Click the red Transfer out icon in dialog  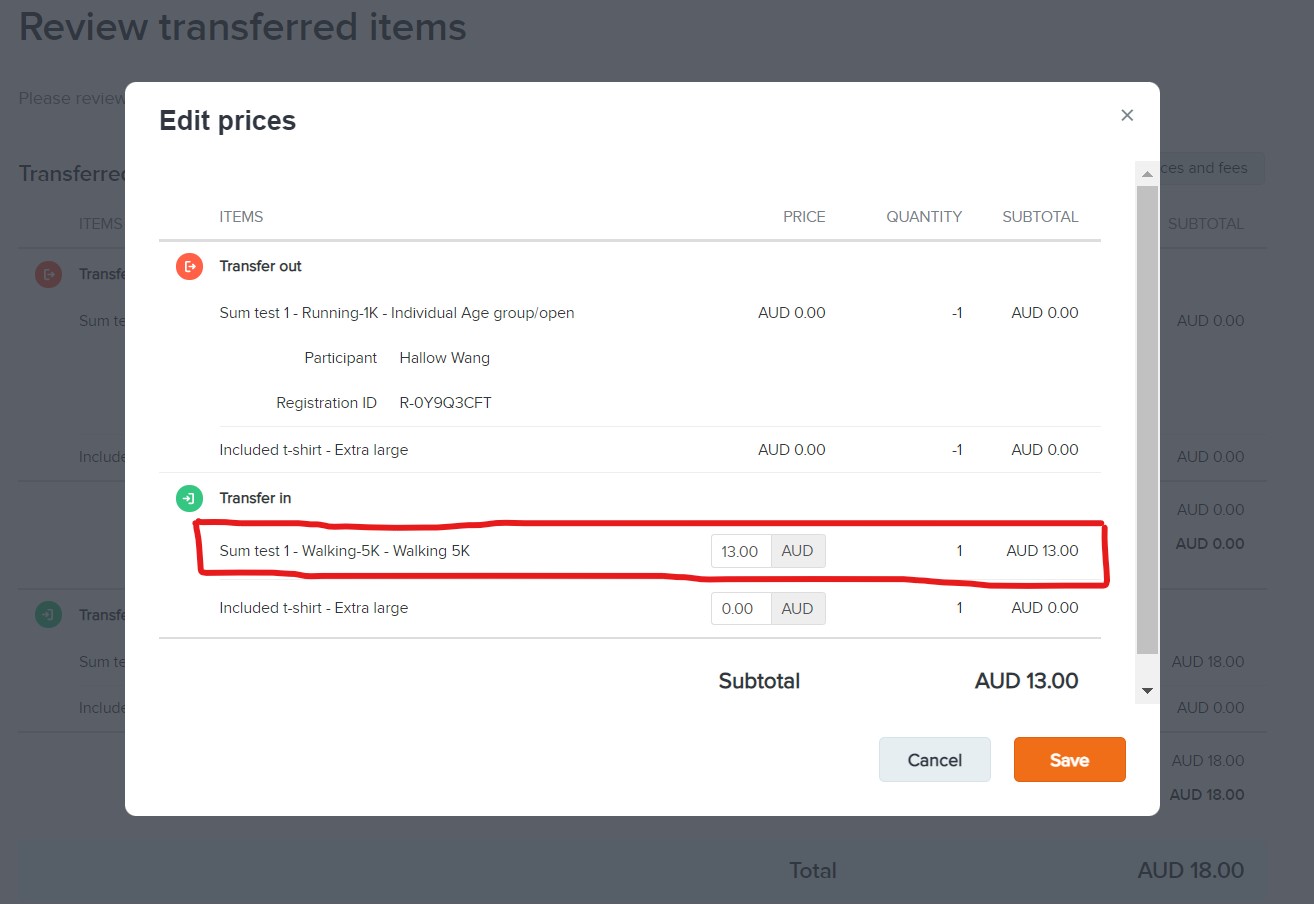(189, 266)
